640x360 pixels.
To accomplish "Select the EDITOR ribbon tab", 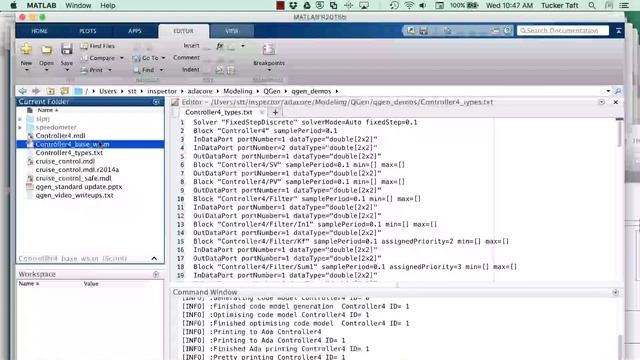I will pyautogui.click(x=183, y=31).
